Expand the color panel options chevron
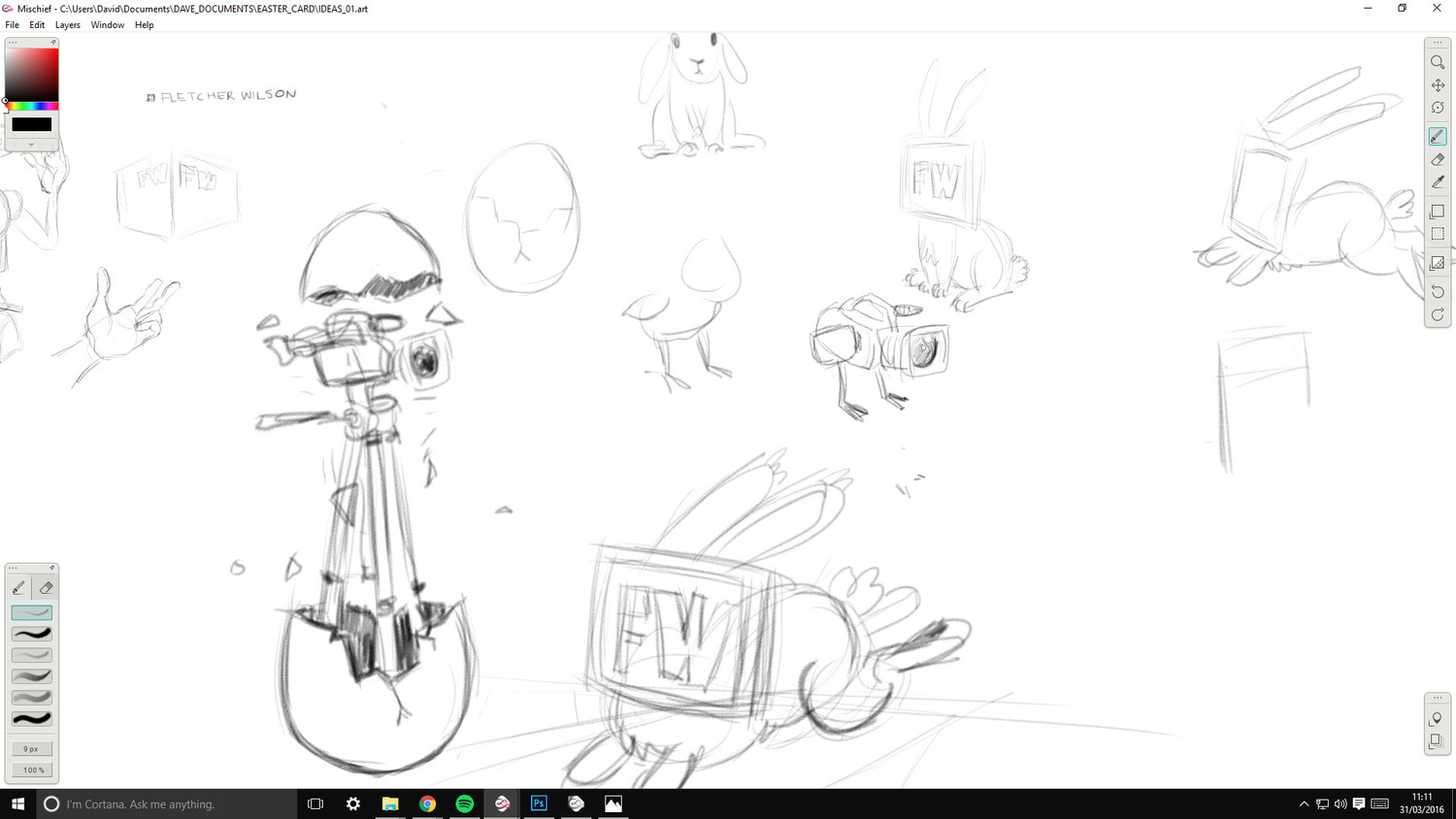1456x819 pixels. pos(32,143)
